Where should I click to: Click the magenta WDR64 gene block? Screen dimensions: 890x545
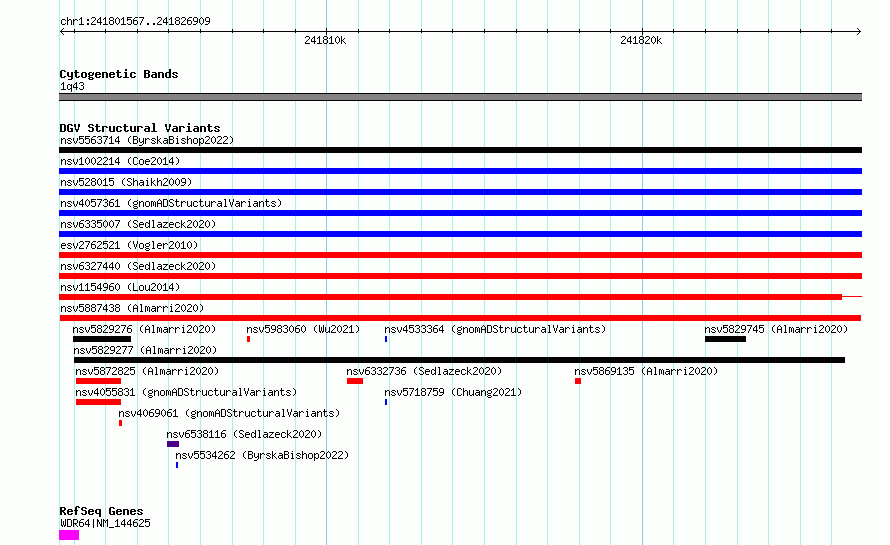click(69, 535)
